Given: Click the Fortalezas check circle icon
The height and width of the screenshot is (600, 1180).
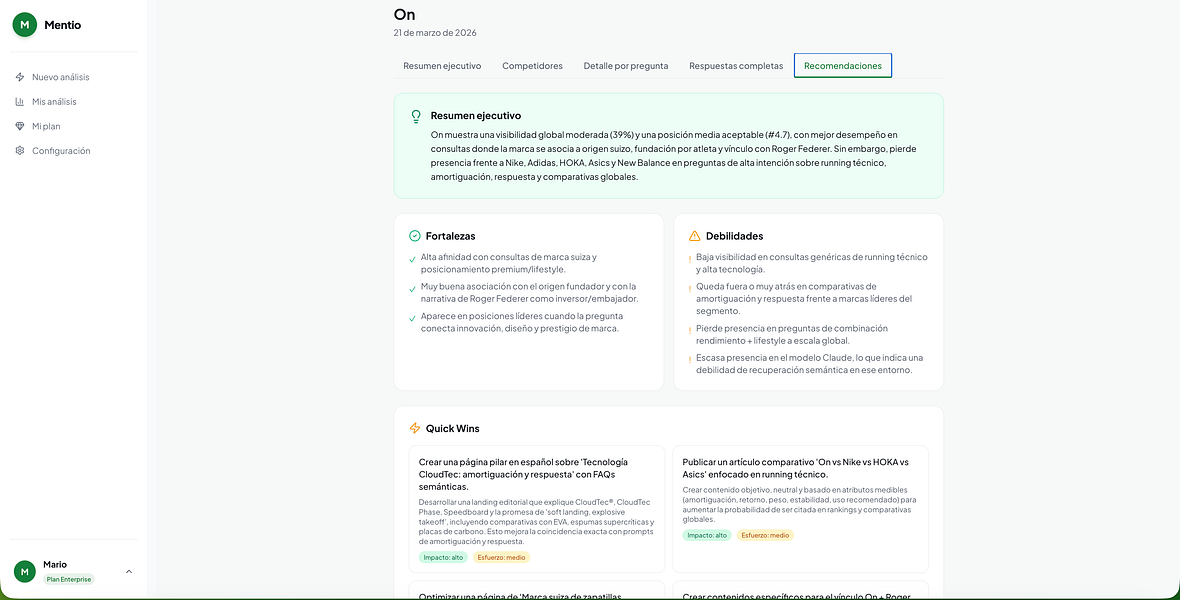Looking at the screenshot, I should coord(414,236).
